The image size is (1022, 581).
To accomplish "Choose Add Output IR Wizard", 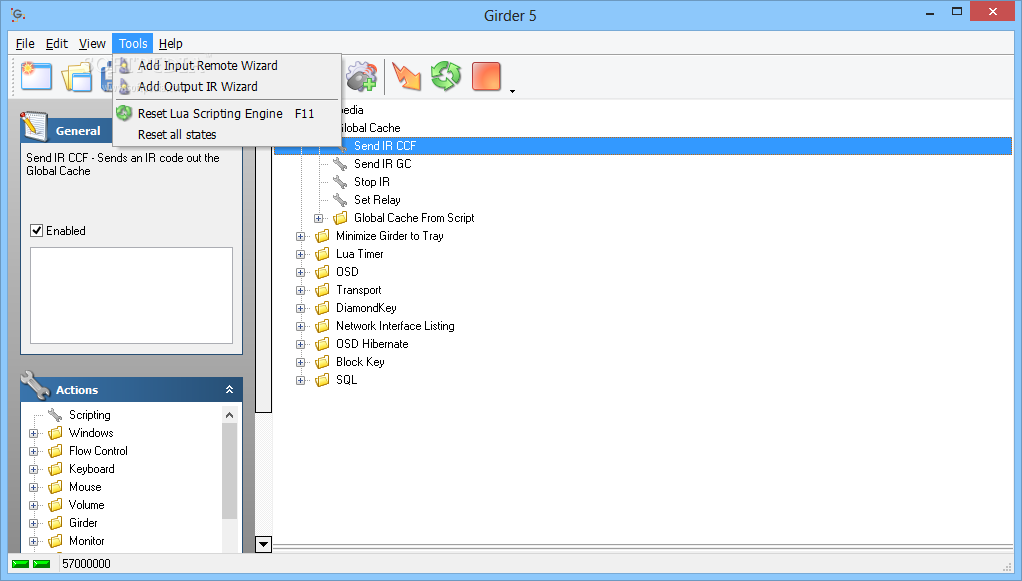I will point(227,86).
